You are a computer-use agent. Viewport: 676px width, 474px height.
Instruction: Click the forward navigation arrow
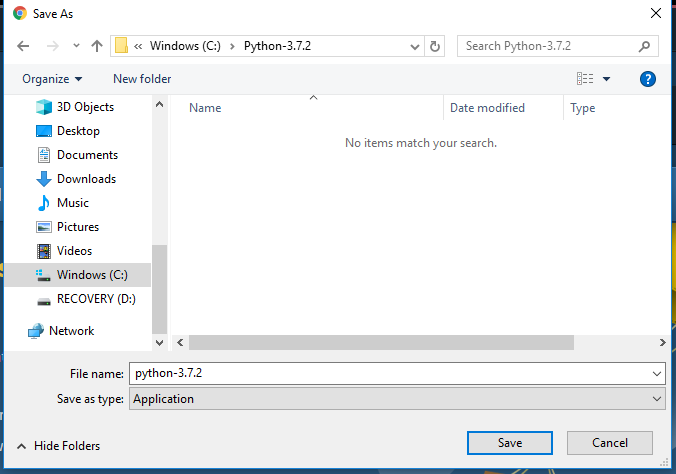[x=53, y=46]
